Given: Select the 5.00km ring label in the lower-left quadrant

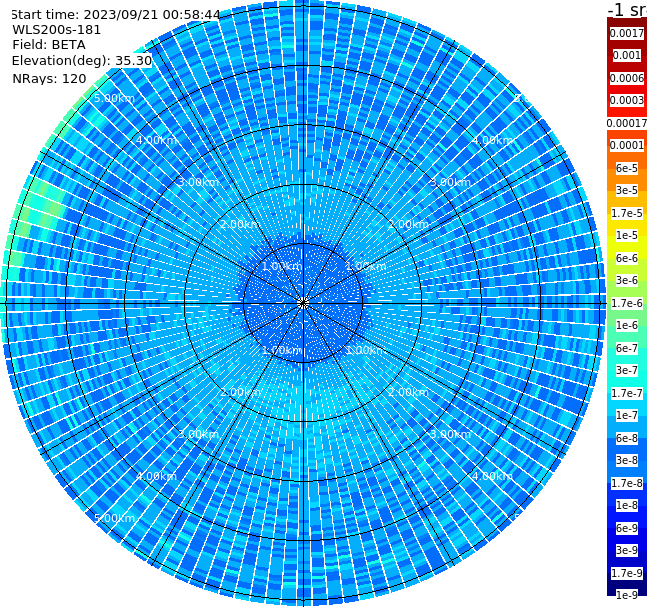Looking at the screenshot, I should tap(114, 518).
